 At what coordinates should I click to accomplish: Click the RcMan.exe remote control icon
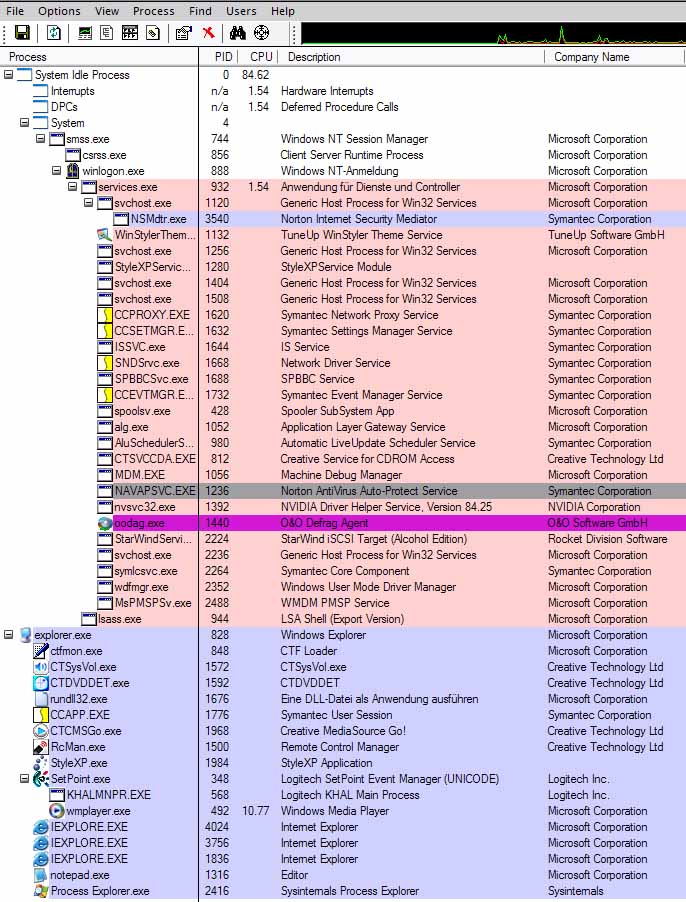(x=41, y=747)
